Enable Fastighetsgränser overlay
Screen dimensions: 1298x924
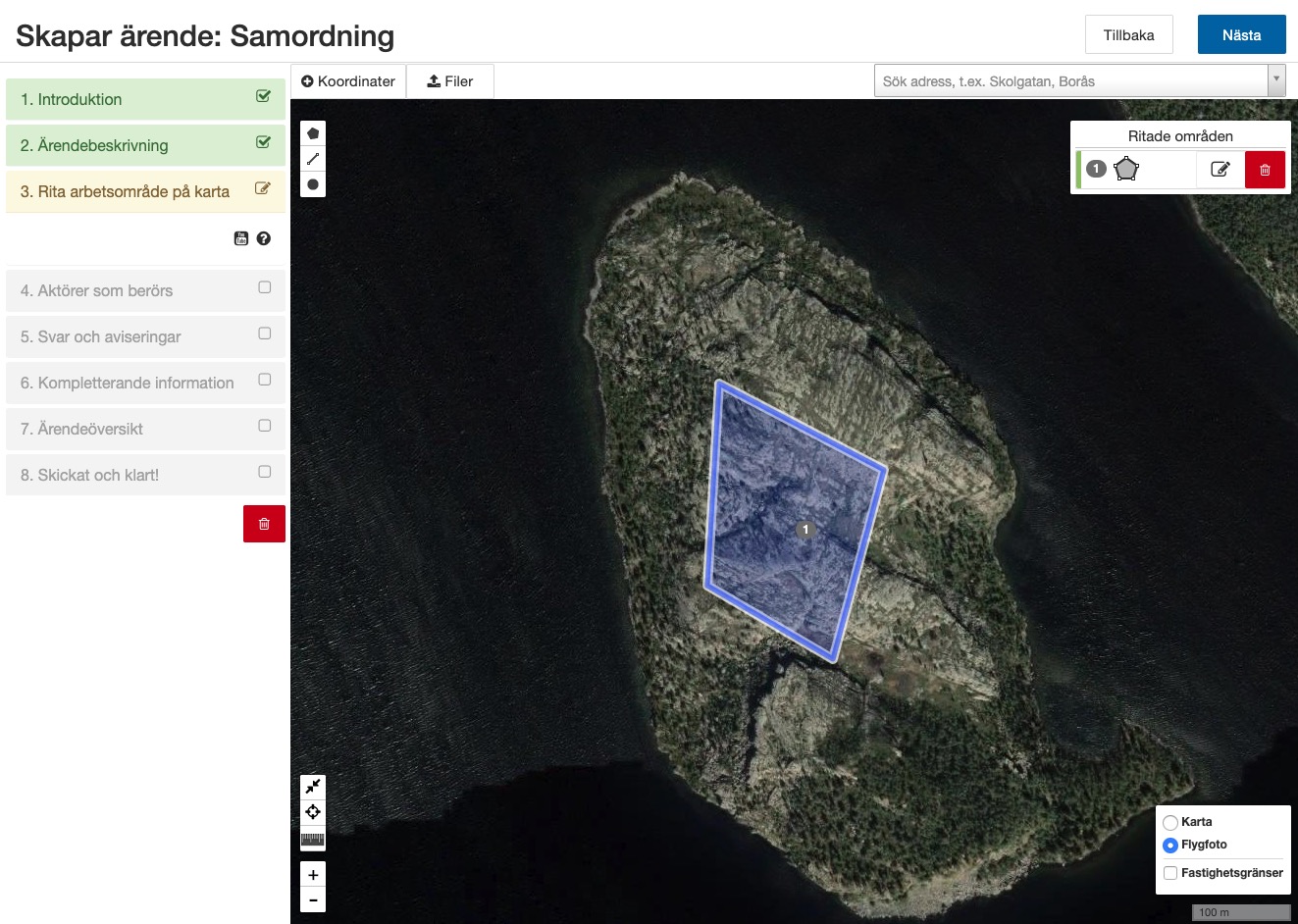coord(1169,872)
